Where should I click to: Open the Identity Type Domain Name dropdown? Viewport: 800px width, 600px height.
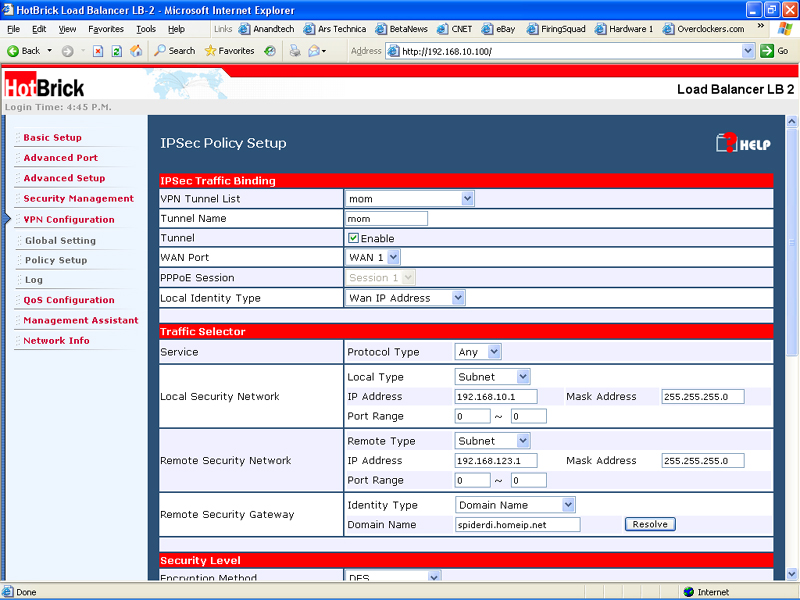coord(568,505)
